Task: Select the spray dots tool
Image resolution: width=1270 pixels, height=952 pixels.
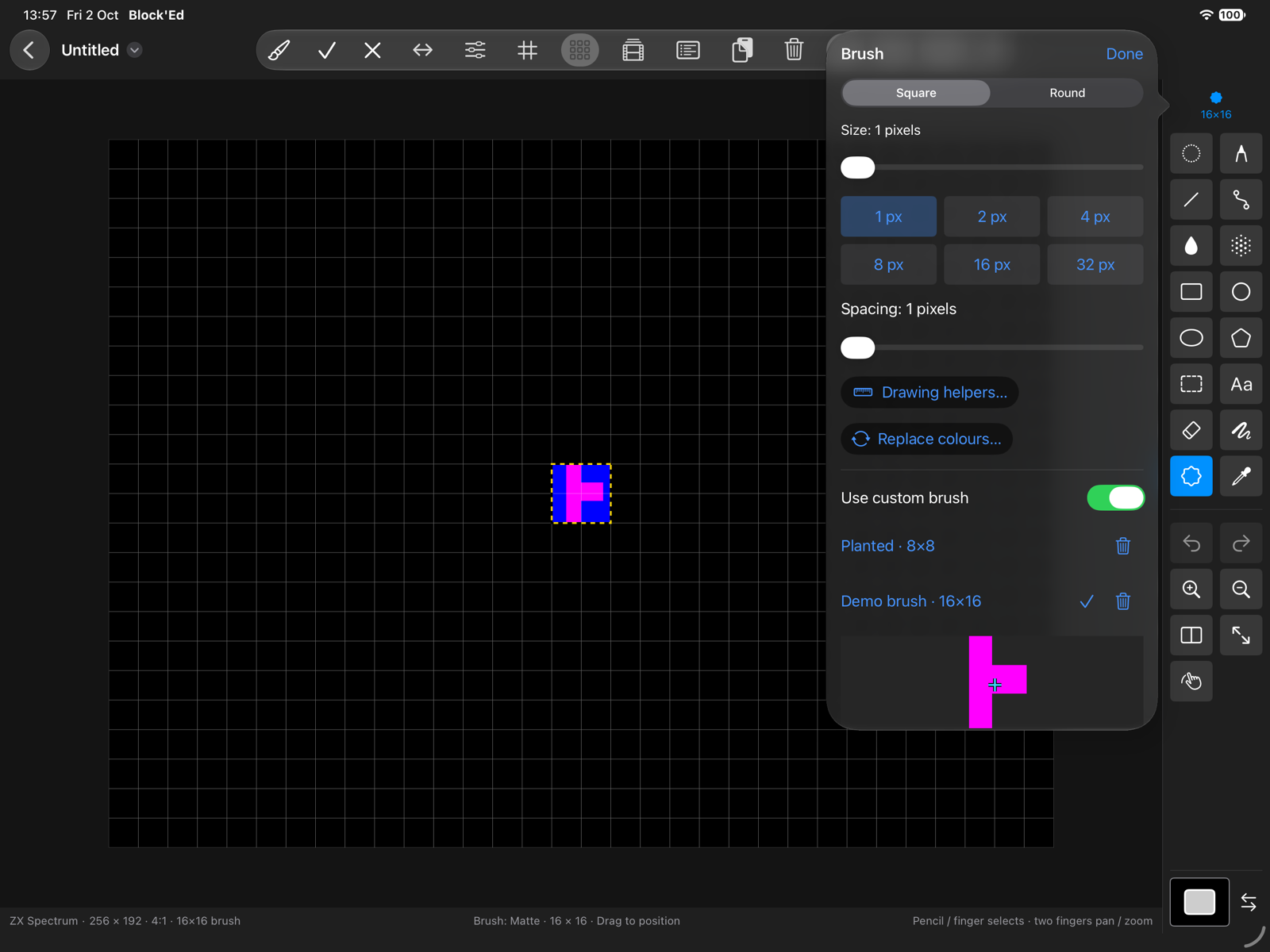Action: pyautogui.click(x=1241, y=246)
